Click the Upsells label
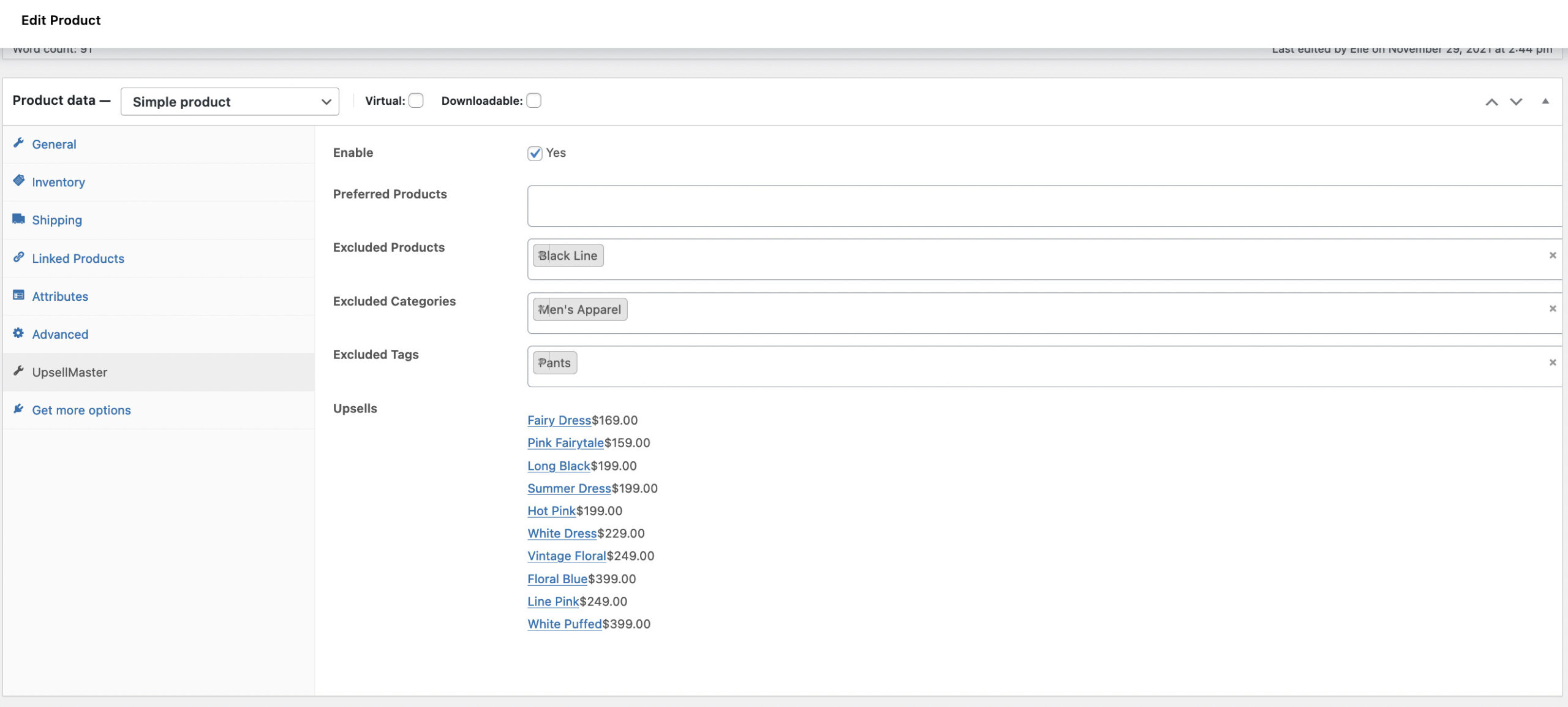The width and height of the screenshot is (1568, 707). pos(355,409)
